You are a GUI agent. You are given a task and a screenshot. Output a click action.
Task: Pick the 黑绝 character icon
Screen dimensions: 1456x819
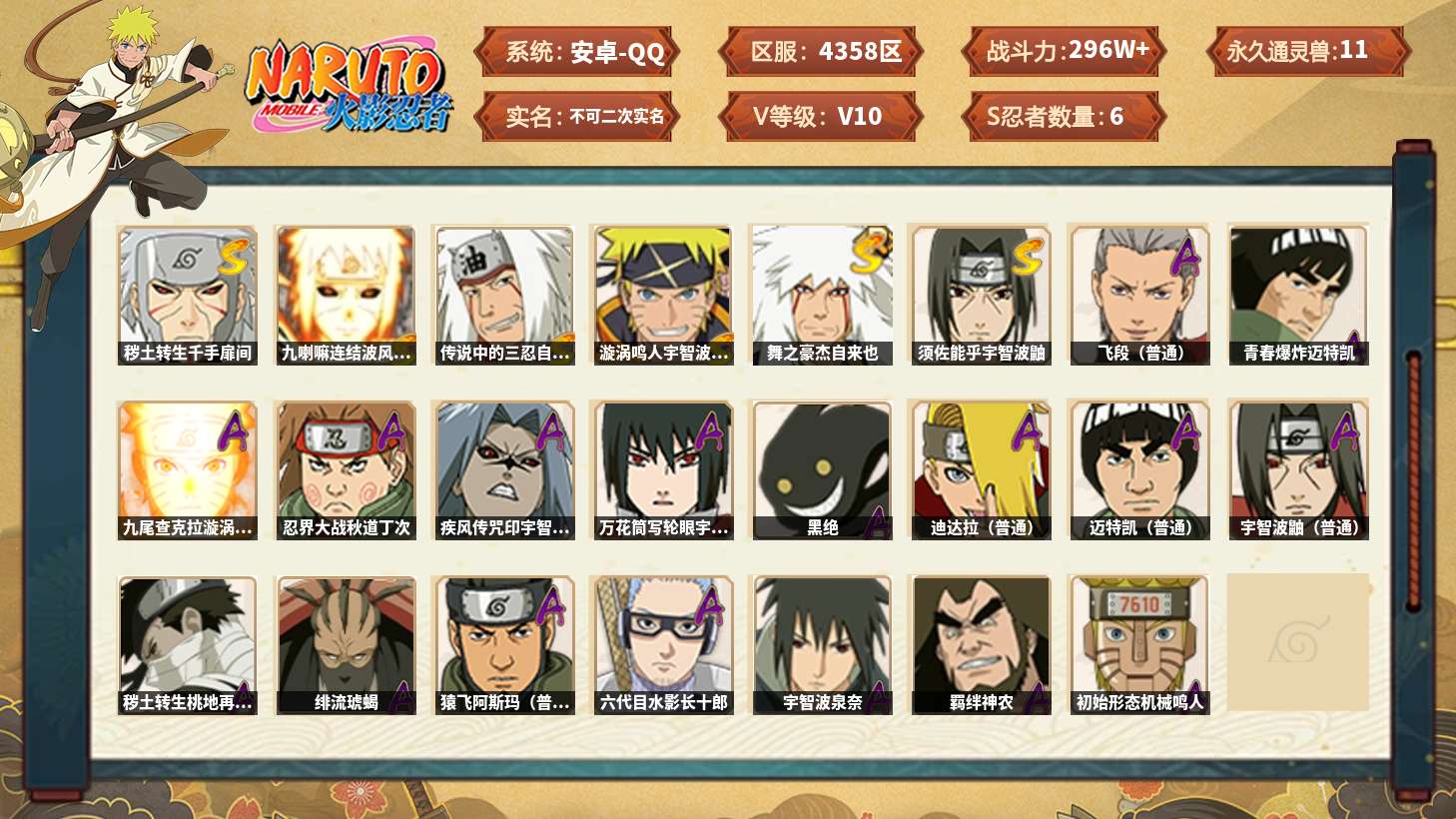(x=822, y=470)
